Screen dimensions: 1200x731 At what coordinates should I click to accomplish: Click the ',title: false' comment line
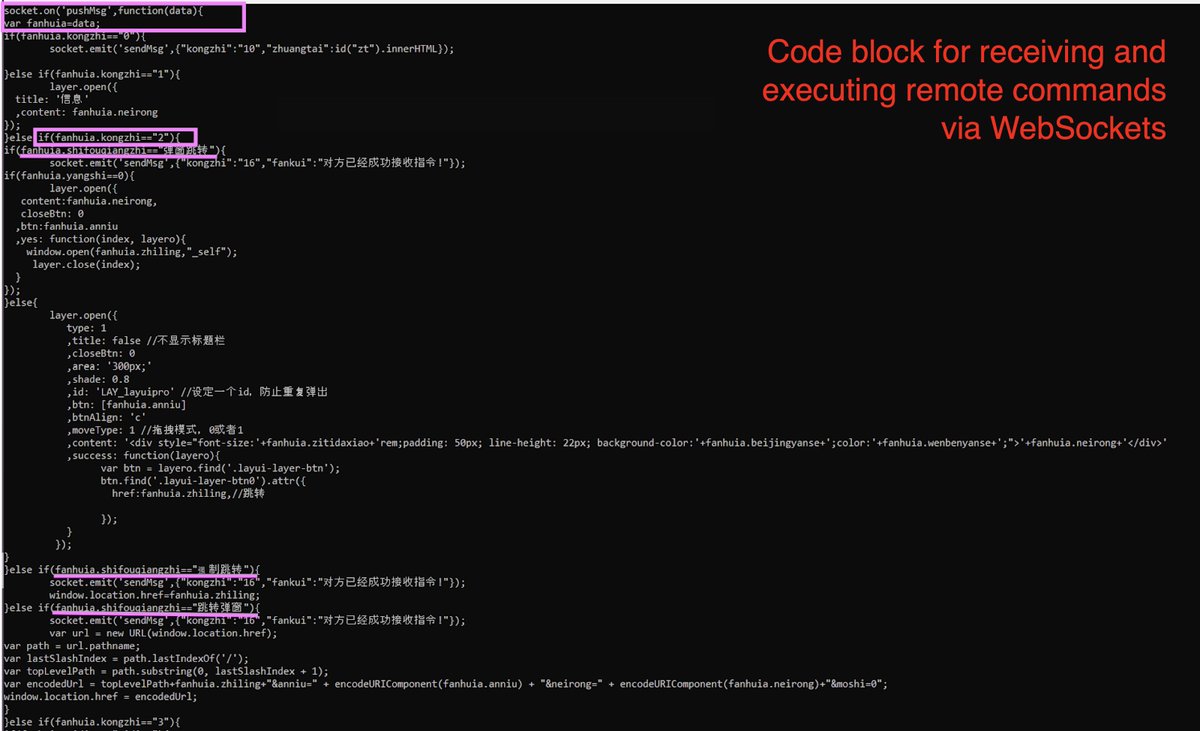[x=146, y=341]
